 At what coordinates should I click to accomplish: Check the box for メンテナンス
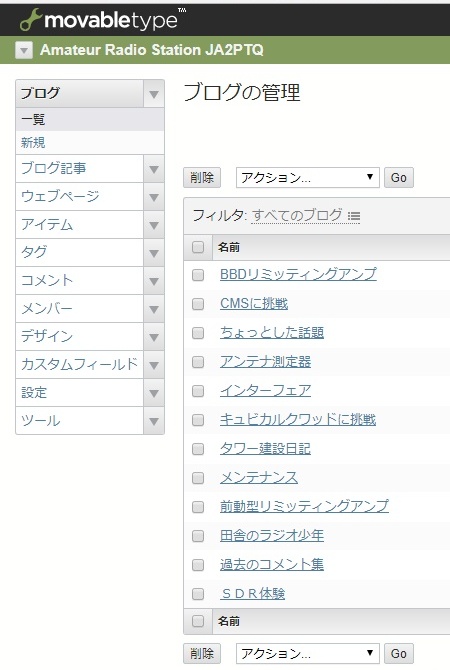(198, 478)
